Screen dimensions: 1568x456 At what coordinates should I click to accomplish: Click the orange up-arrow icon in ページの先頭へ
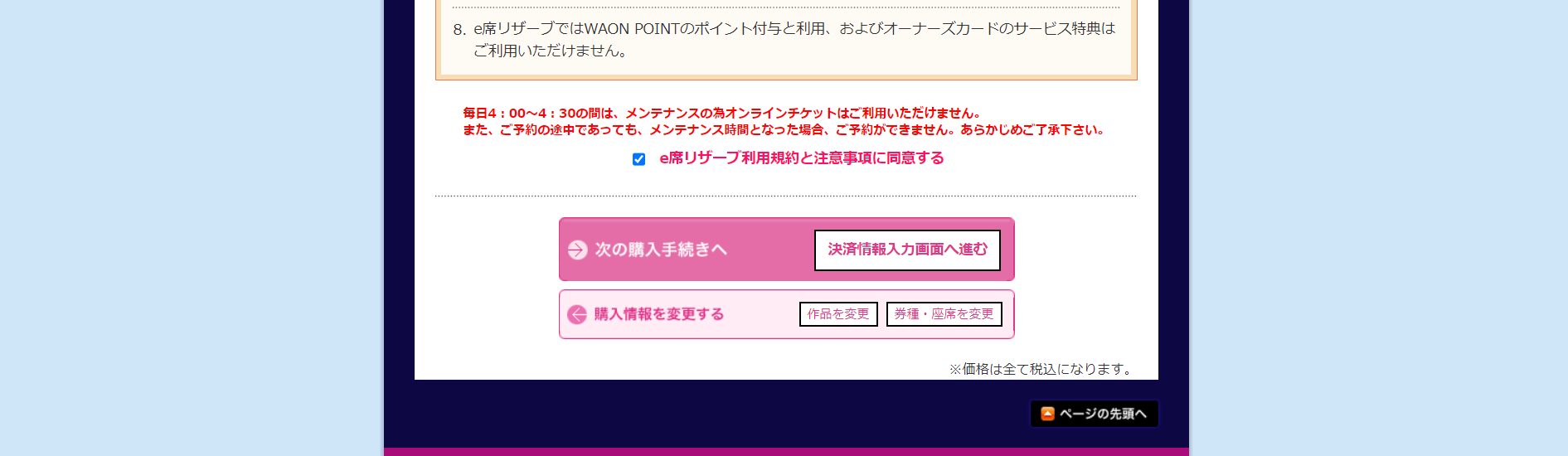click(x=1047, y=414)
